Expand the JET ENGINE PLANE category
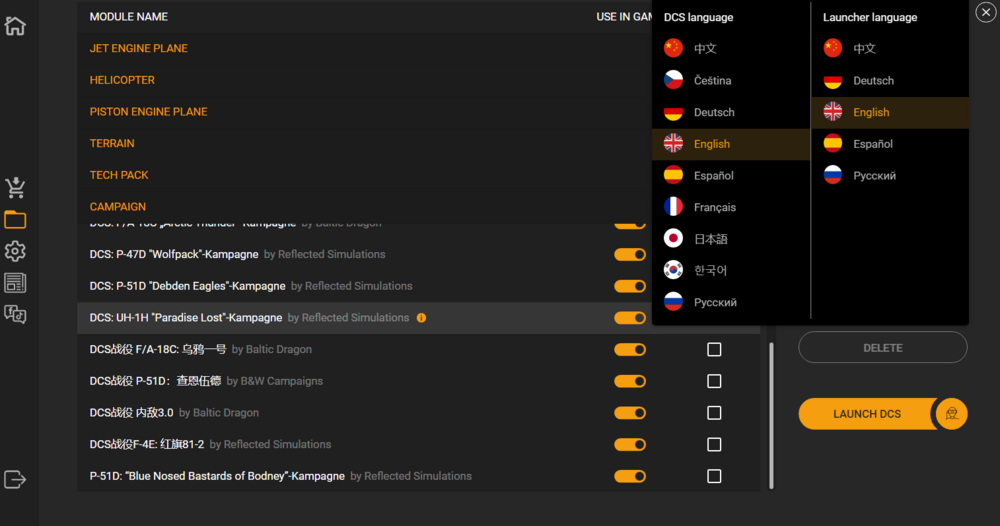 (139, 48)
